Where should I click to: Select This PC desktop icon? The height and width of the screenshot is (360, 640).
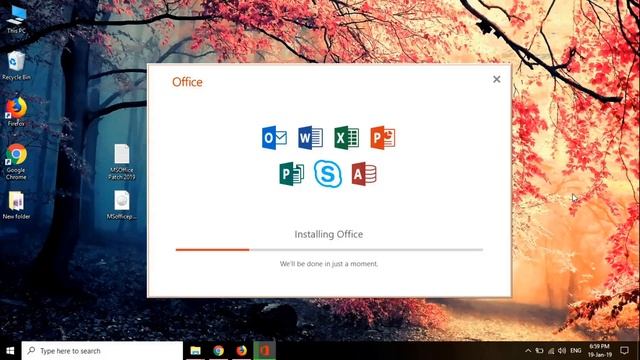[x=16, y=20]
